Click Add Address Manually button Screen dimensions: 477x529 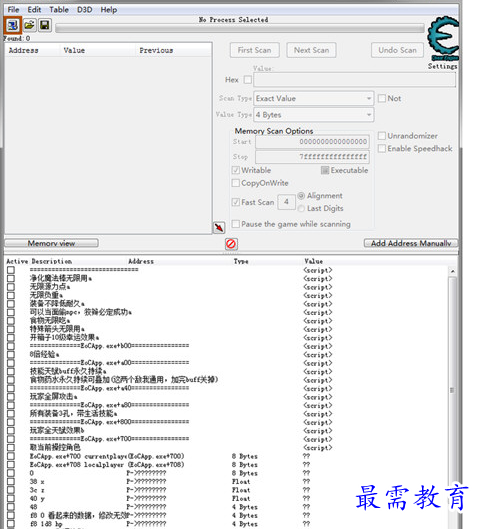[411, 243]
